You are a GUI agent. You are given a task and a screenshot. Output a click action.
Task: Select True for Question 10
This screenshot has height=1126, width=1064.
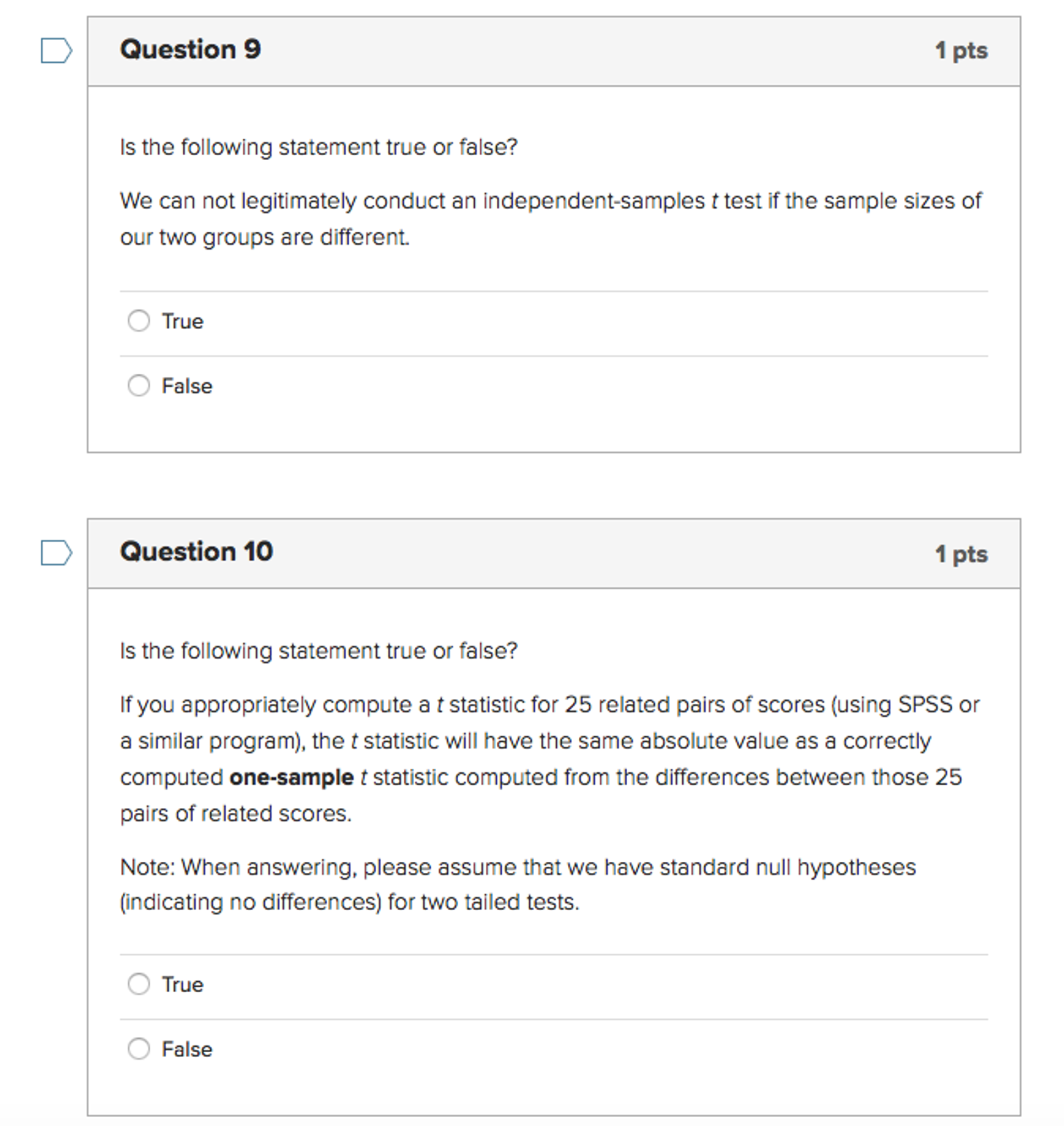pyautogui.click(x=139, y=985)
